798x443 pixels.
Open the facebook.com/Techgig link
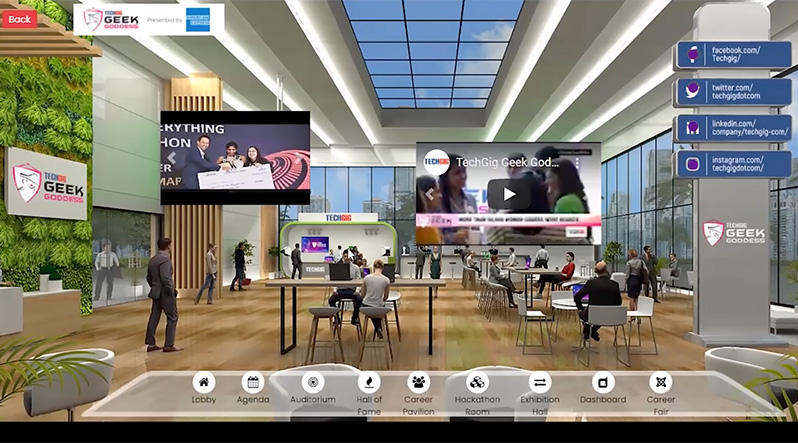[x=735, y=54]
